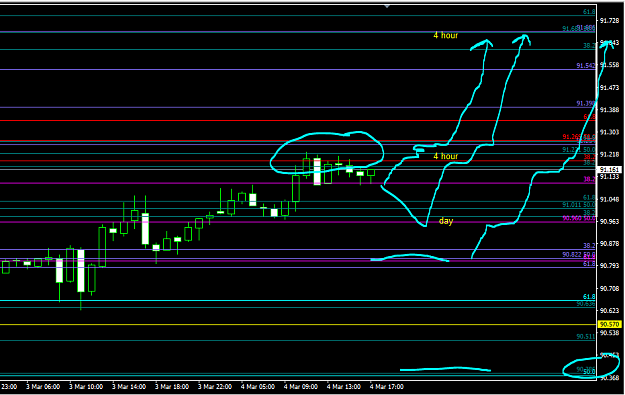Viewport: 625px width, 395px height.
Task: Click the 91.133 price axis label
Action: [609, 177]
